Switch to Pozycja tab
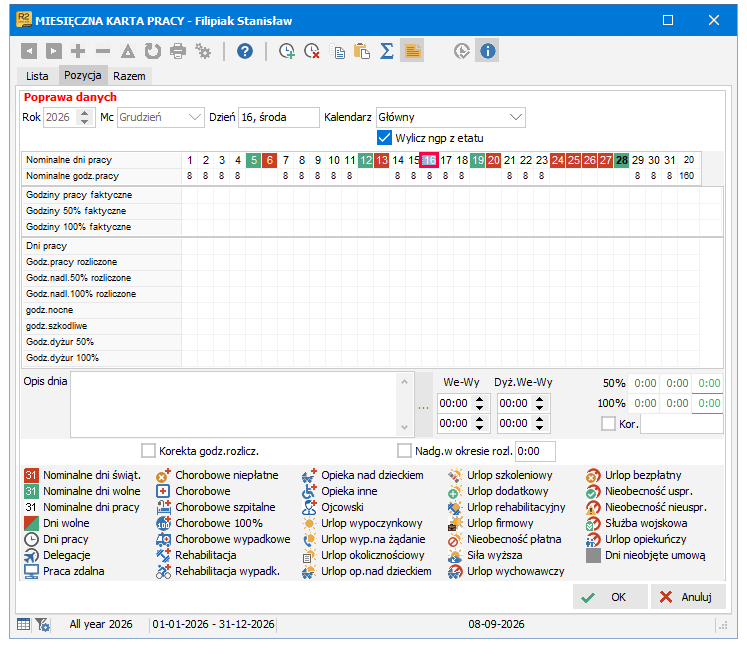This screenshot has height=657, width=747. 82,75
